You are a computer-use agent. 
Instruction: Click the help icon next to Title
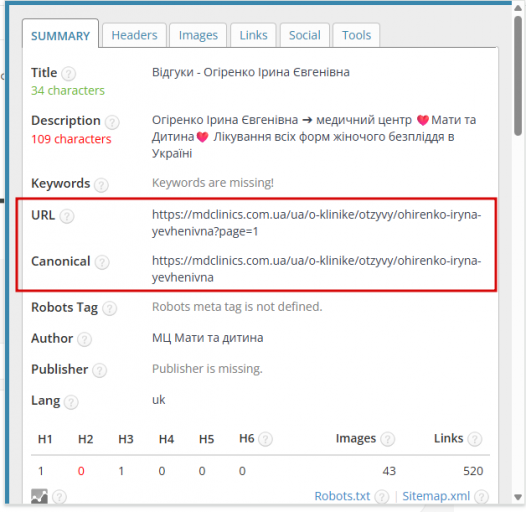pyautogui.click(x=69, y=73)
